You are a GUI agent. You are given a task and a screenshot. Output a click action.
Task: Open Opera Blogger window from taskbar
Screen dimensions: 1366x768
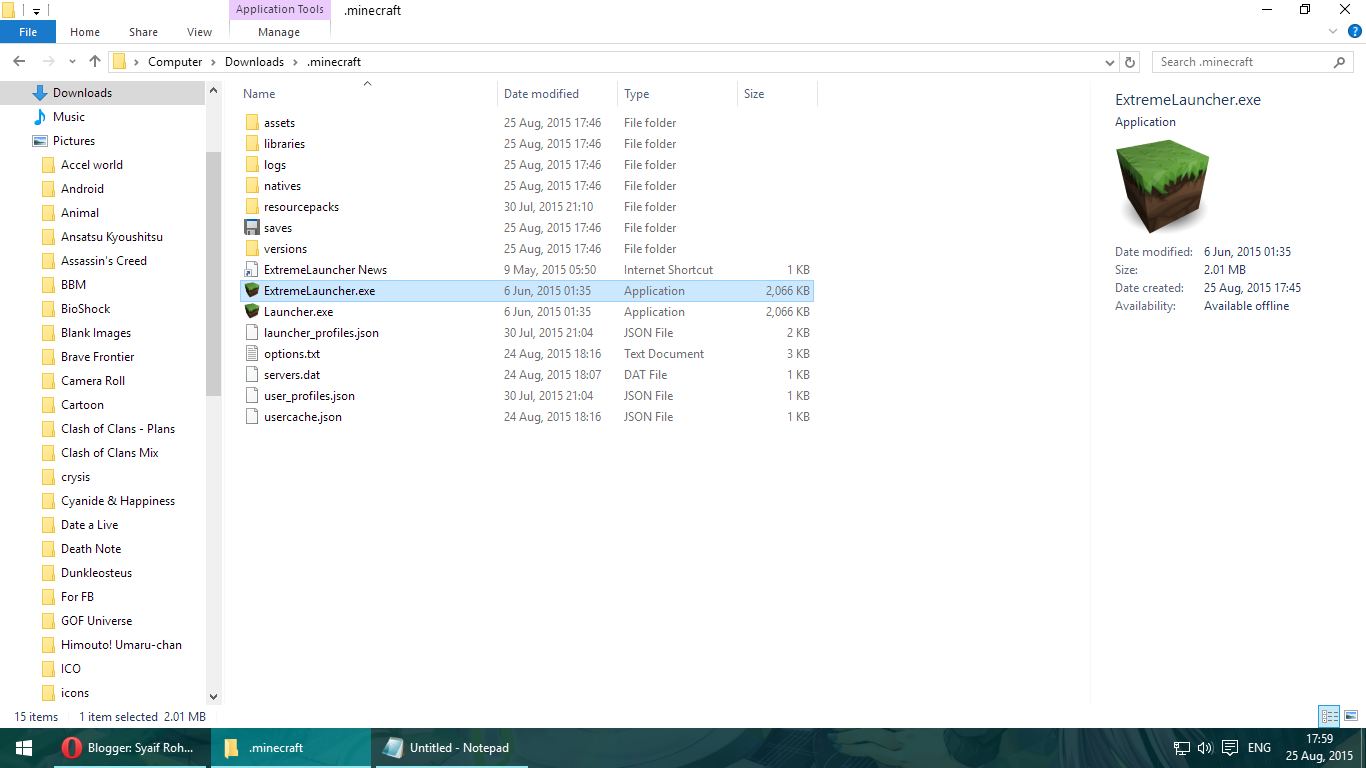point(130,748)
